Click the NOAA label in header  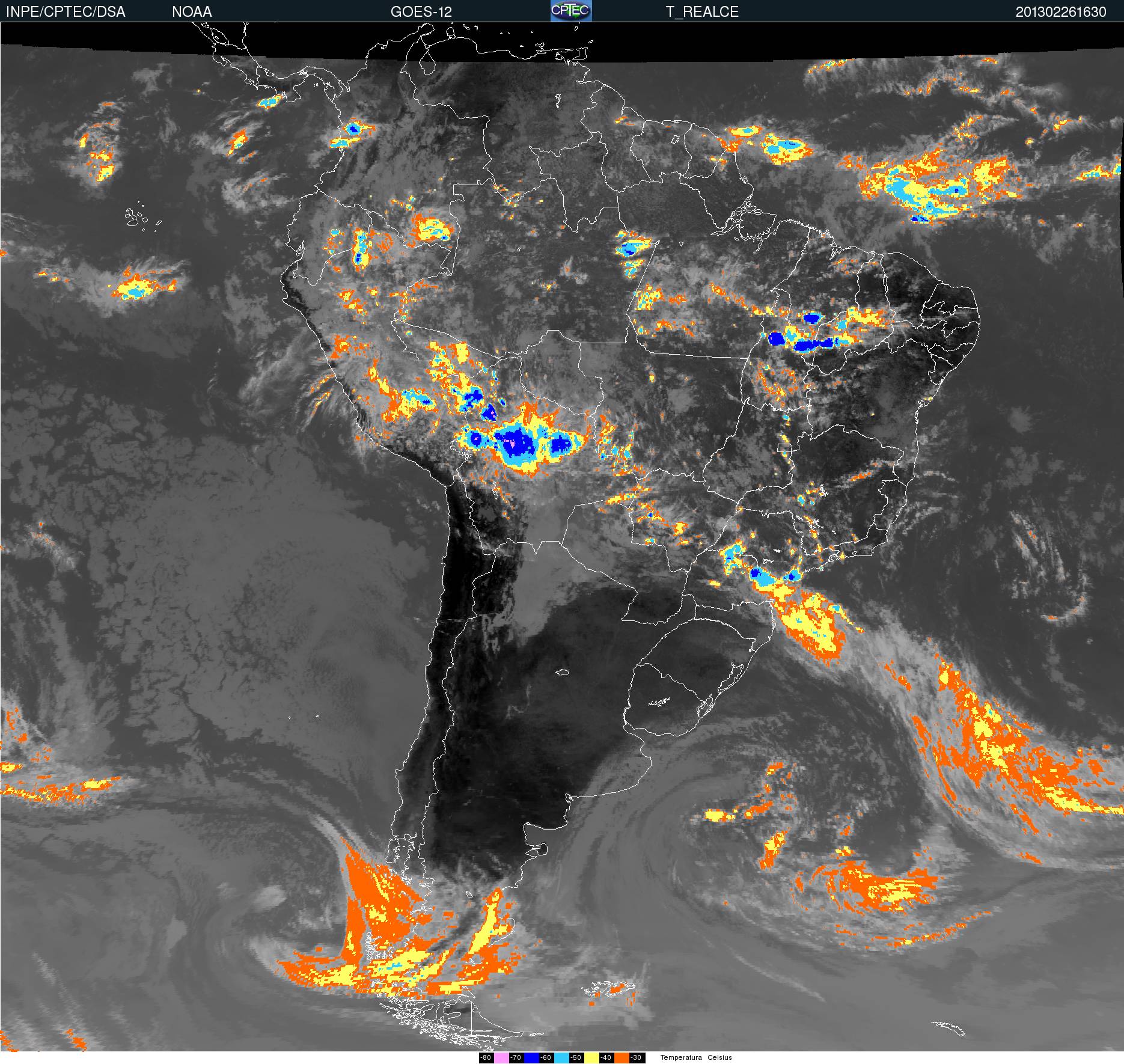192,12
